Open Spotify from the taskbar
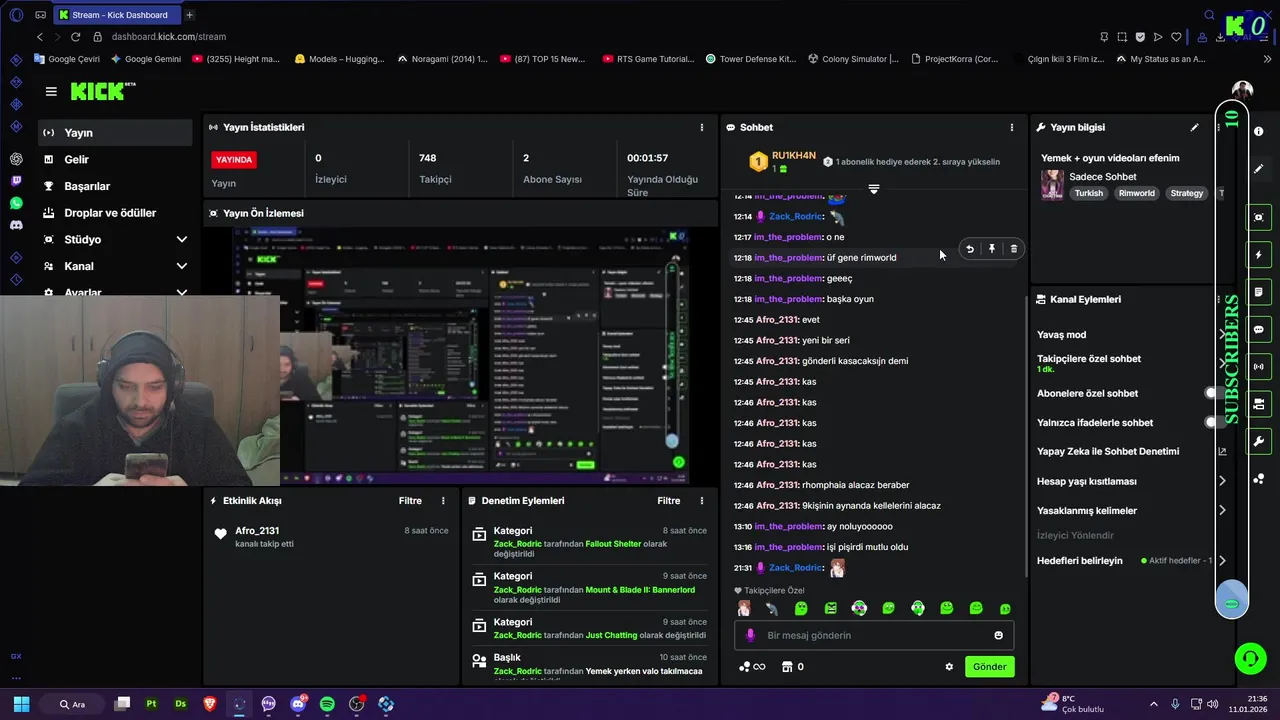 click(327, 704)
